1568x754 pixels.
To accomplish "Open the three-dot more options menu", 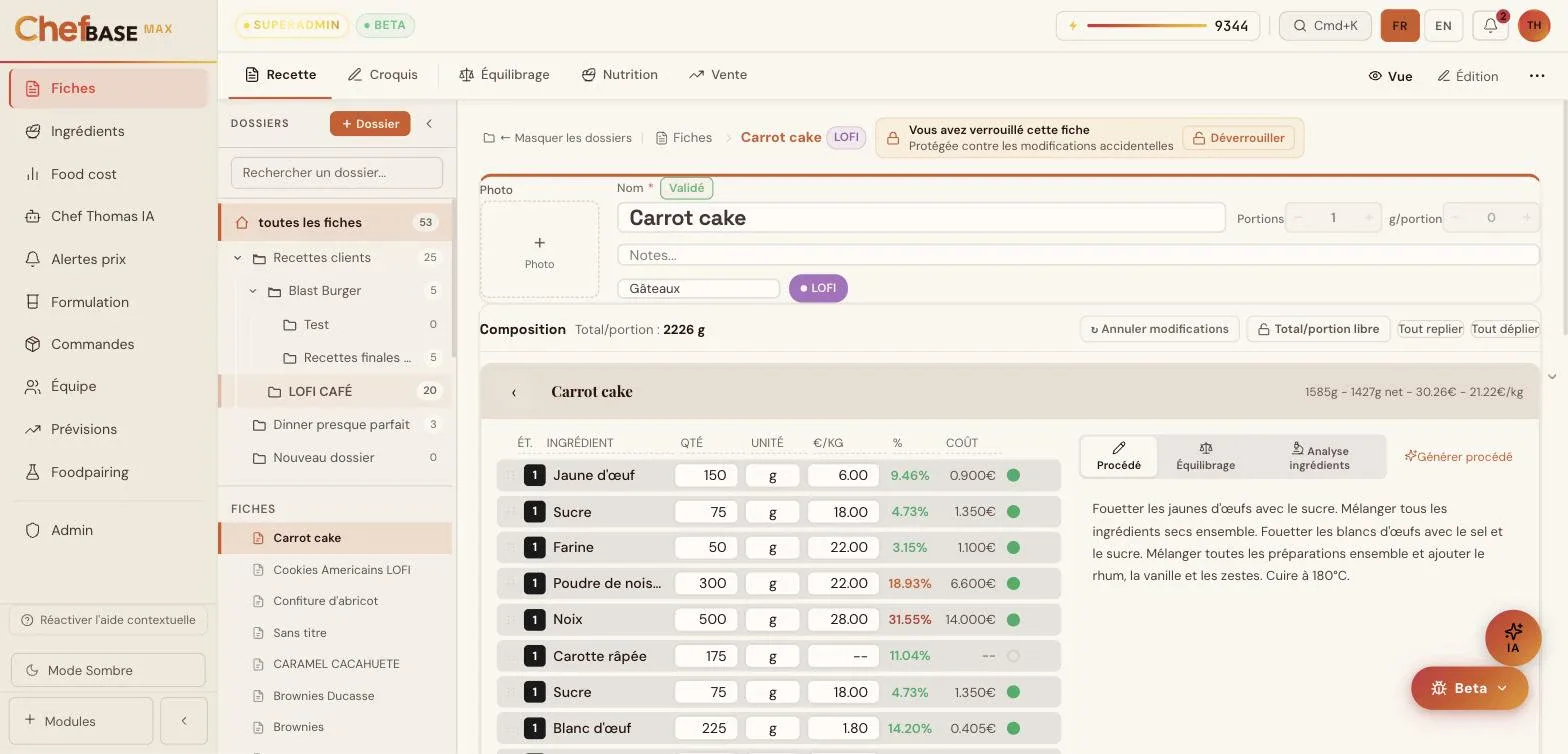I will [1537, 76].
